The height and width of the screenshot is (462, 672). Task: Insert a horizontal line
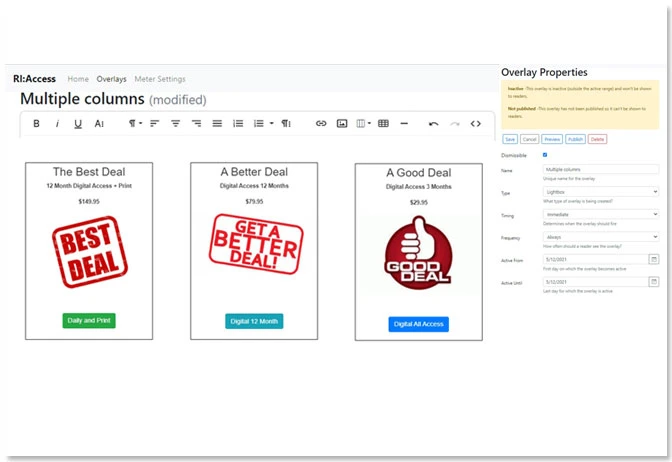tap(404, 123)
